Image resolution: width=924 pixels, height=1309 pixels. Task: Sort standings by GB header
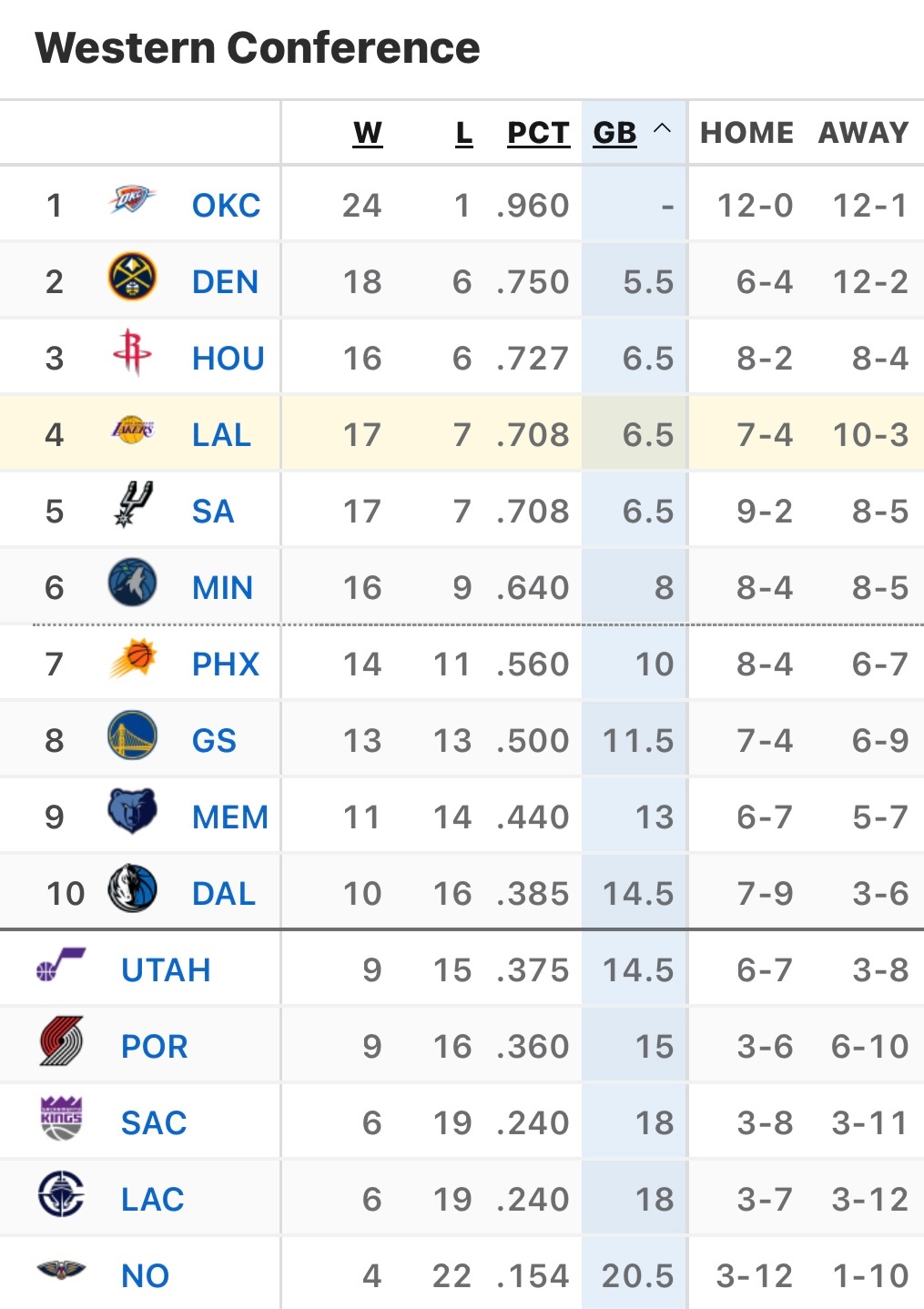[614, 133]
